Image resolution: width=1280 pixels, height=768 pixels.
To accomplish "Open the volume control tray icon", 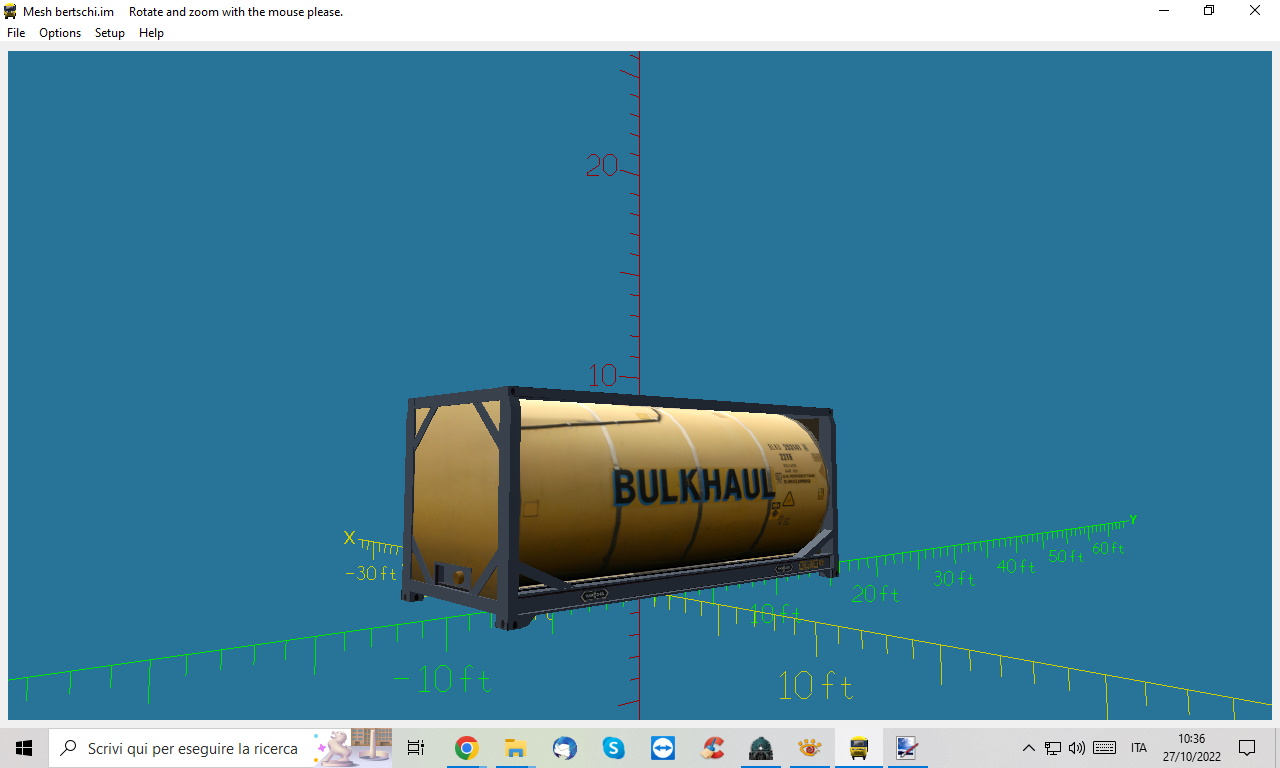I will 1077,748.
